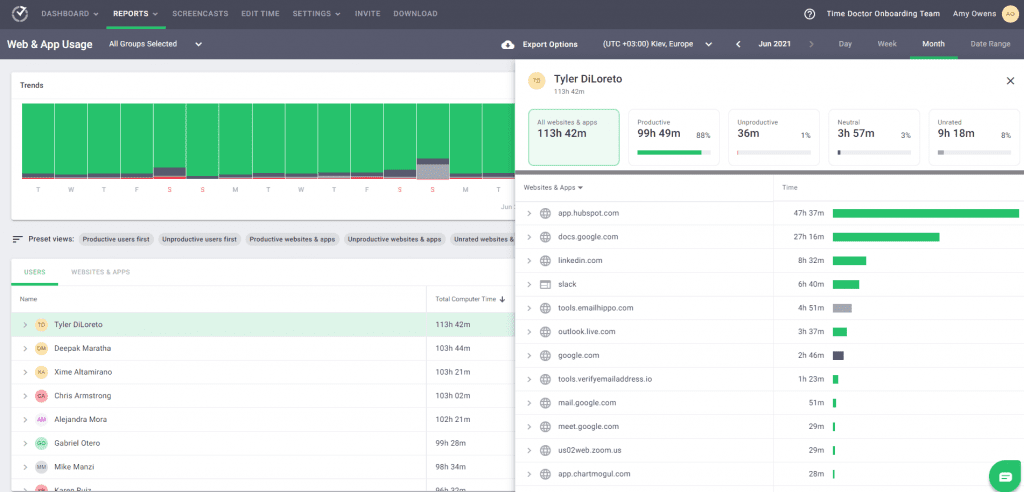This screenshot has width=1024, height=492.
Task: Click tools.emailhippo.com gray time bar
Action: coord(842,308)
